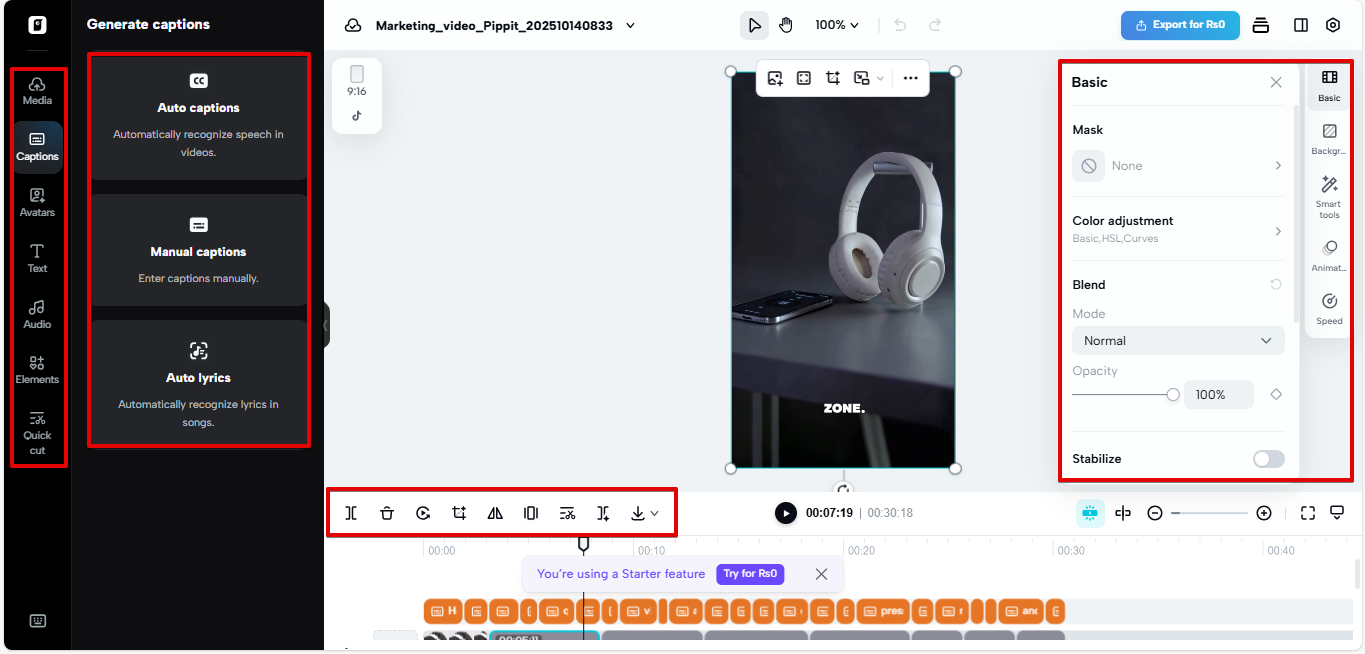The height and width of the screenshot is (654, 1365).
Task: Switch to the Animation tab on the right
Action: [x=1328, y=255]
